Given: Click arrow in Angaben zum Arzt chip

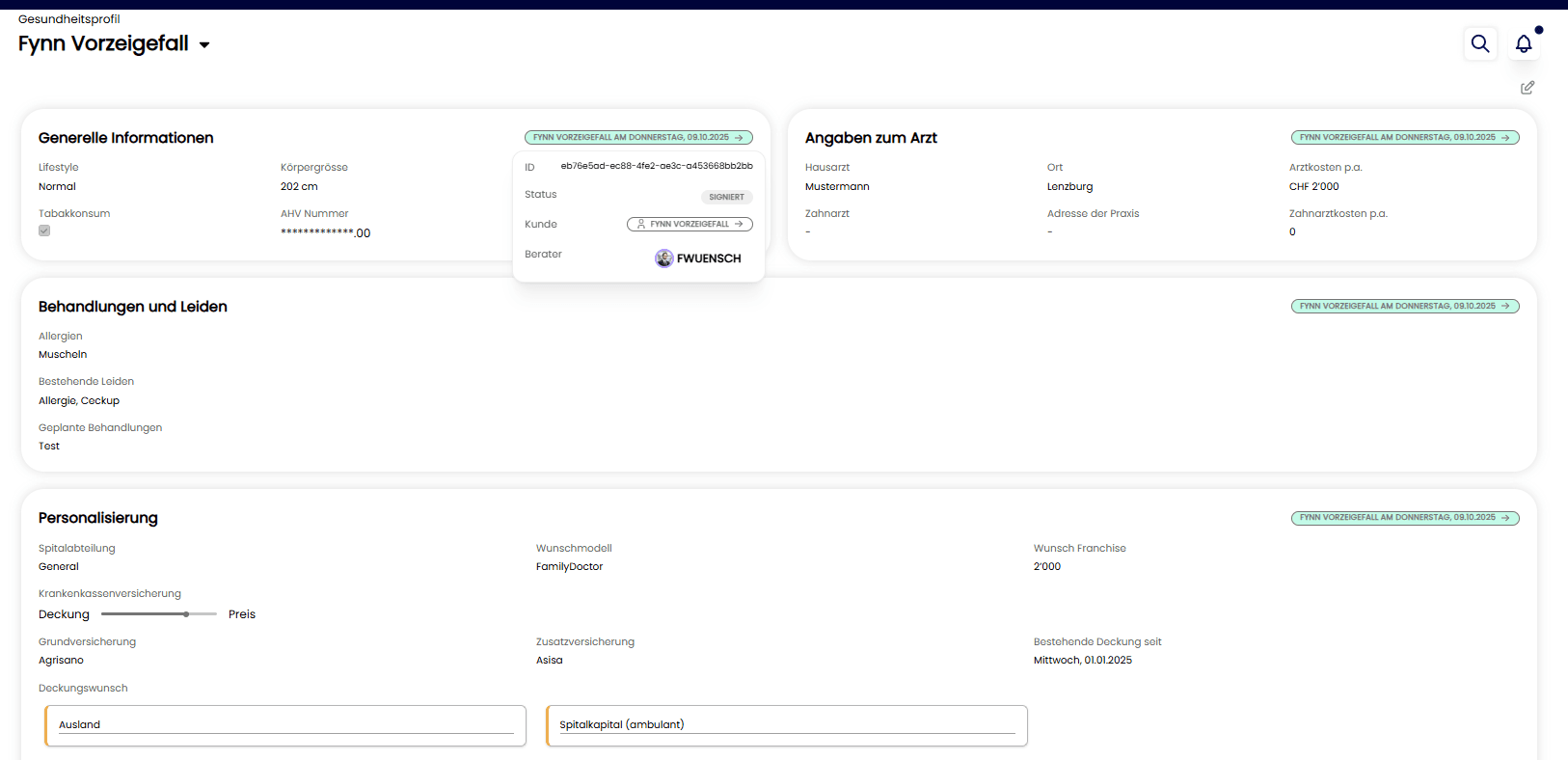Looking at the screenshot, I should tap(1505, 138).
